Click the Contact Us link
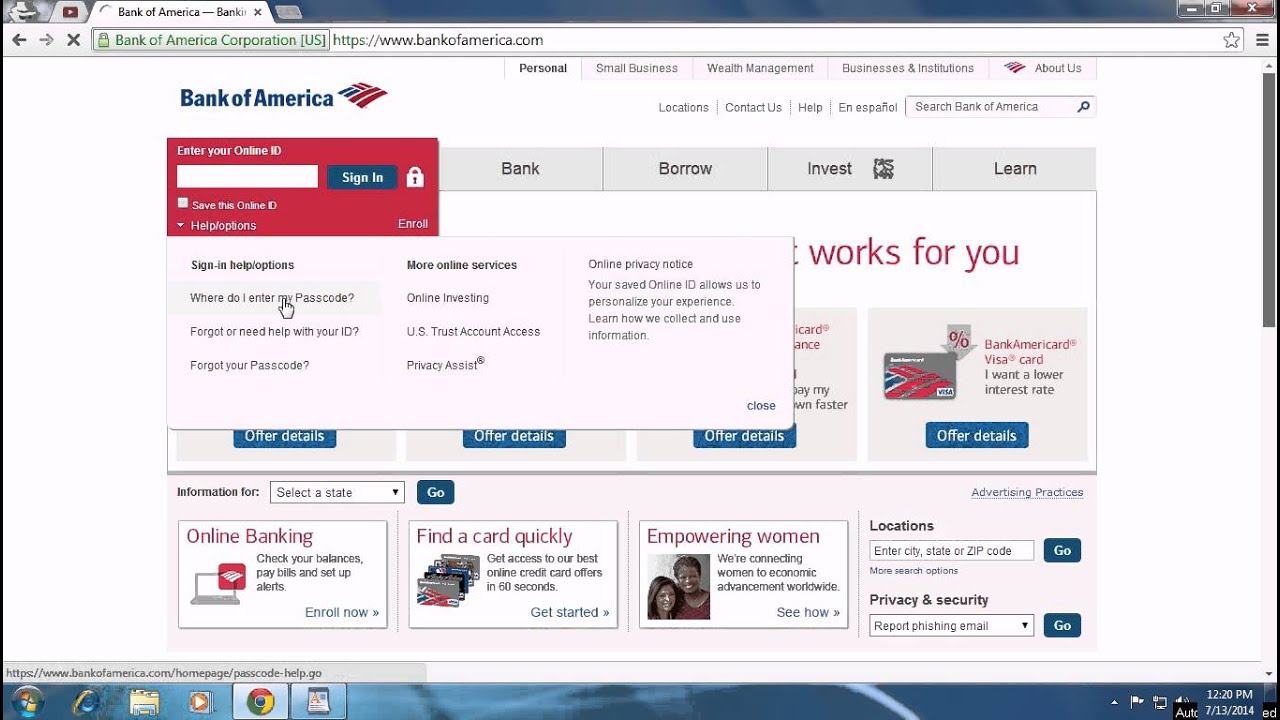 click(x=753, y=107)
